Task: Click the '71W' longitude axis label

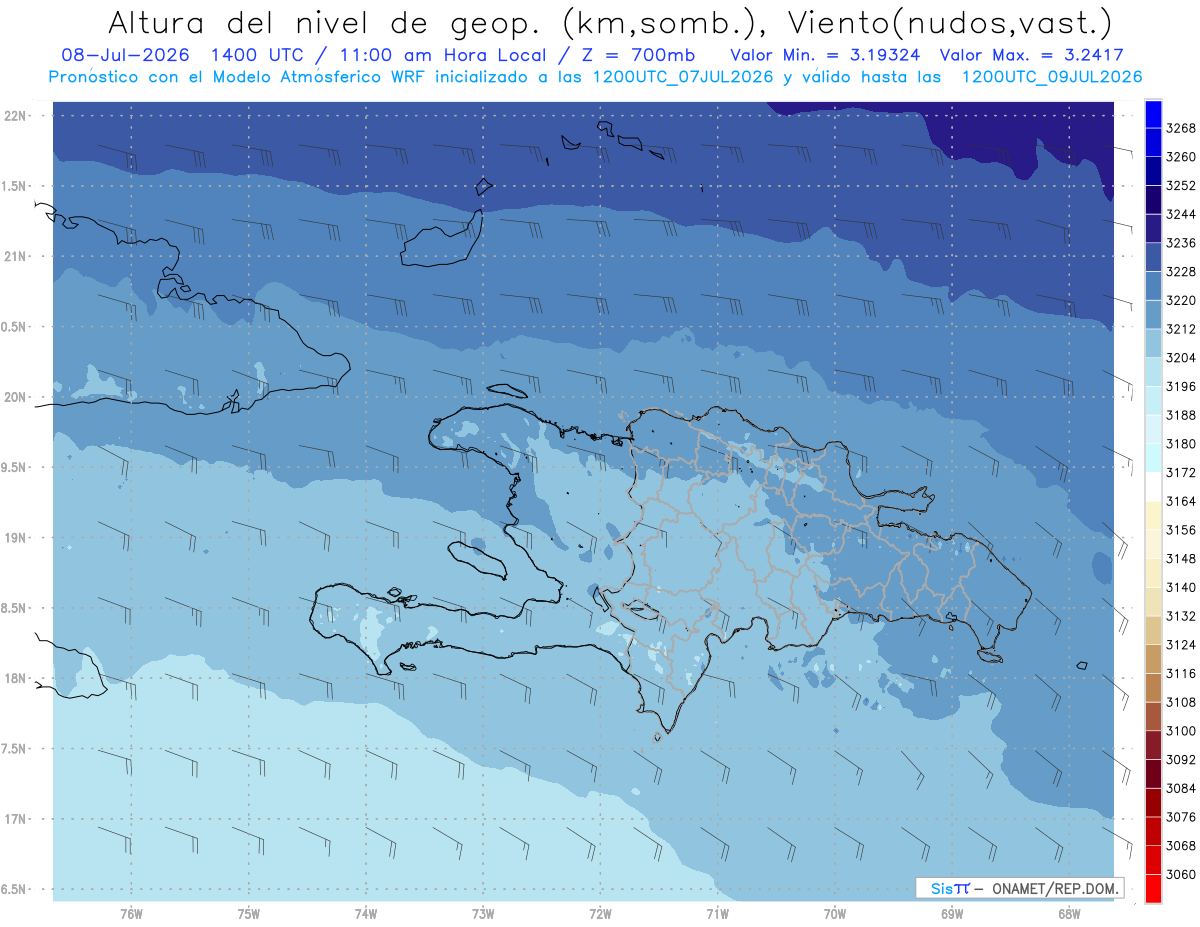Action: pyautogui.click(x=717, y=914)
